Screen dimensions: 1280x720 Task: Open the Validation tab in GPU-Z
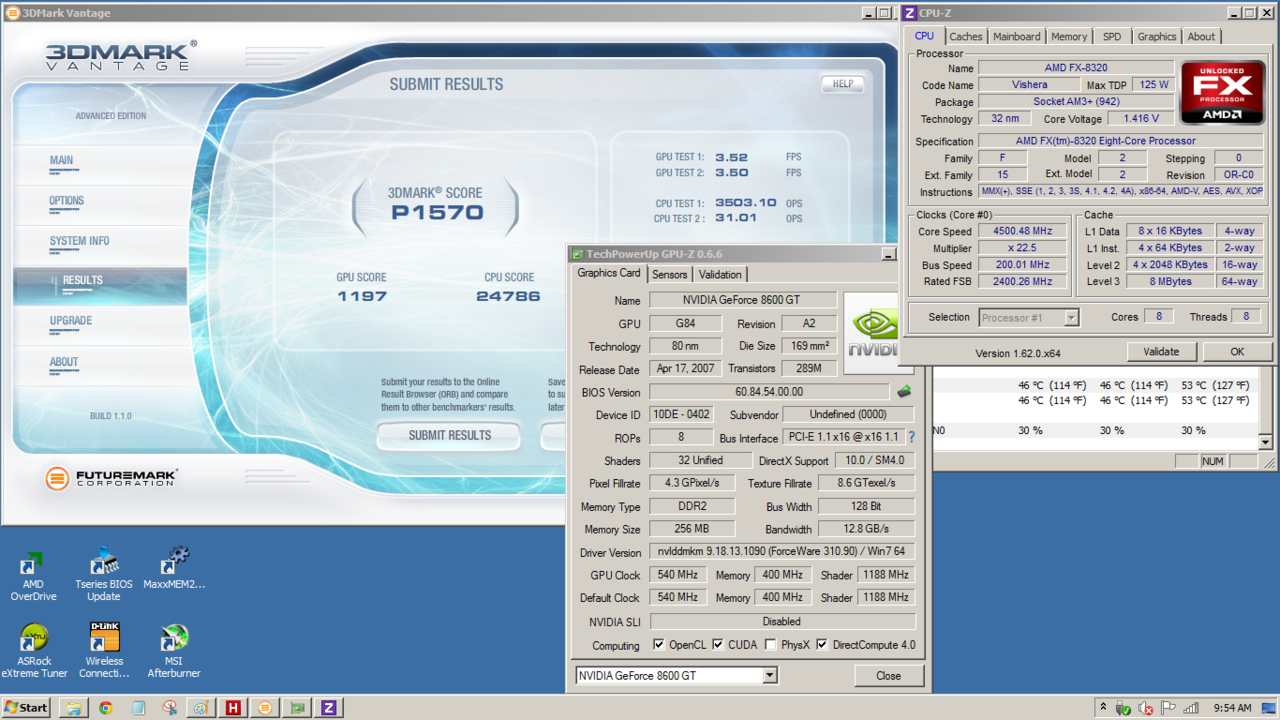pyautogui.click(x=720, y=275)
